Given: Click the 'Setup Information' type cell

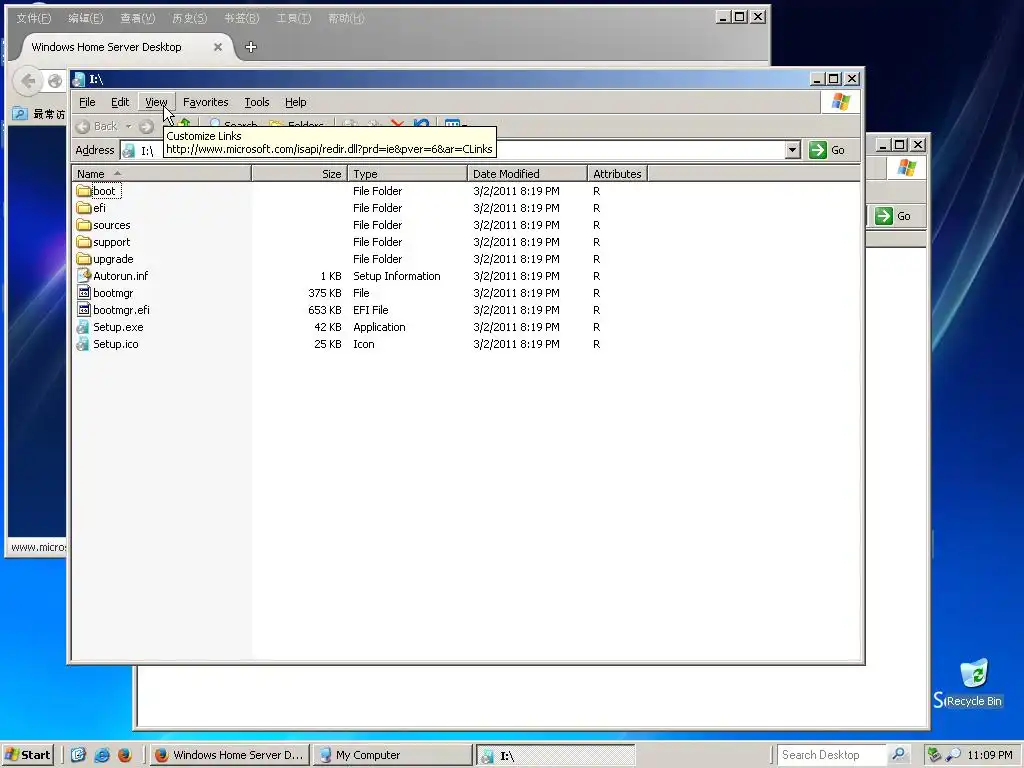Looking at the screenshot, I should 396,276.
